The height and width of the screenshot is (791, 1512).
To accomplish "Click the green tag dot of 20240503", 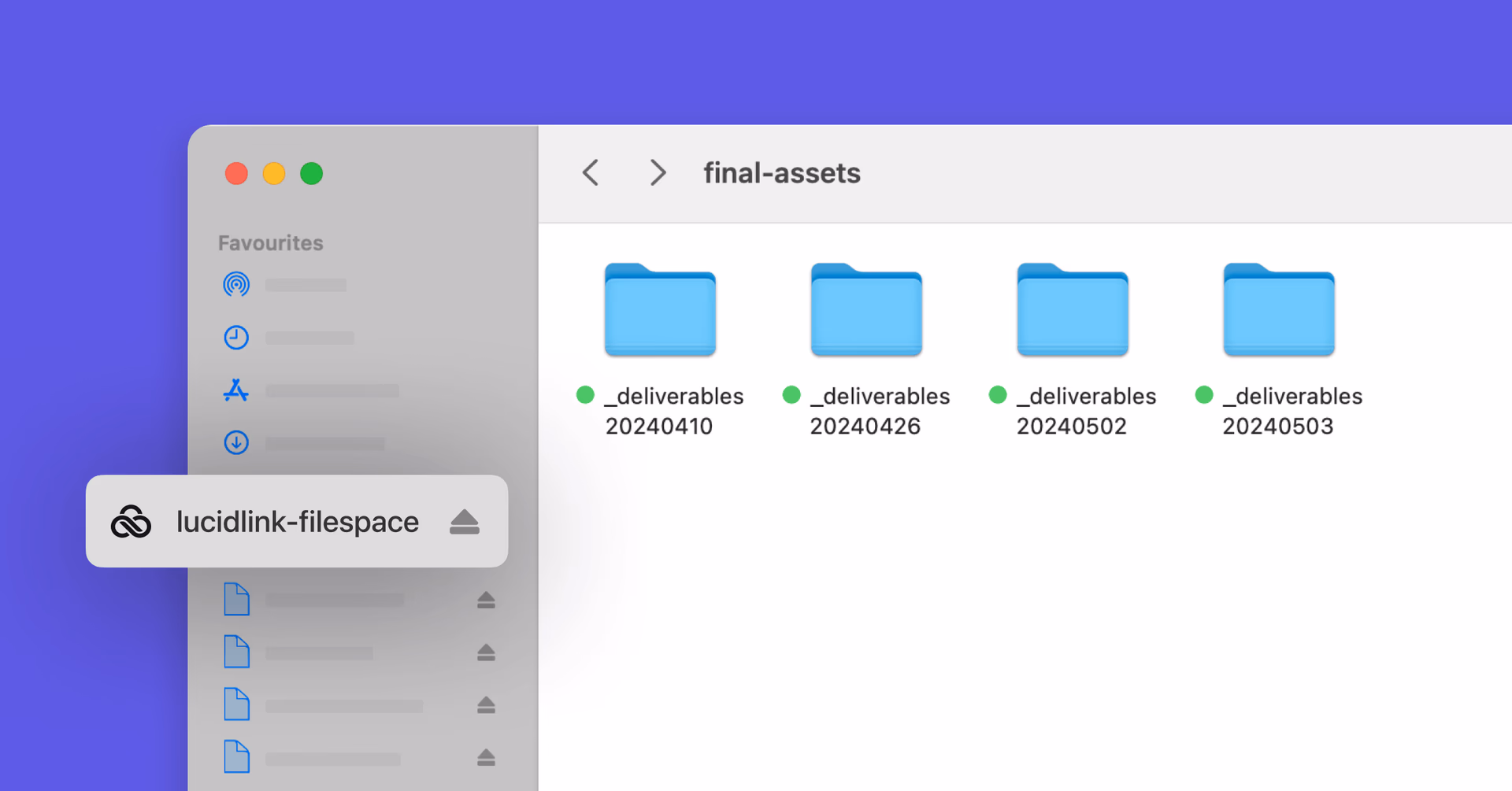I will point(1204,395).
